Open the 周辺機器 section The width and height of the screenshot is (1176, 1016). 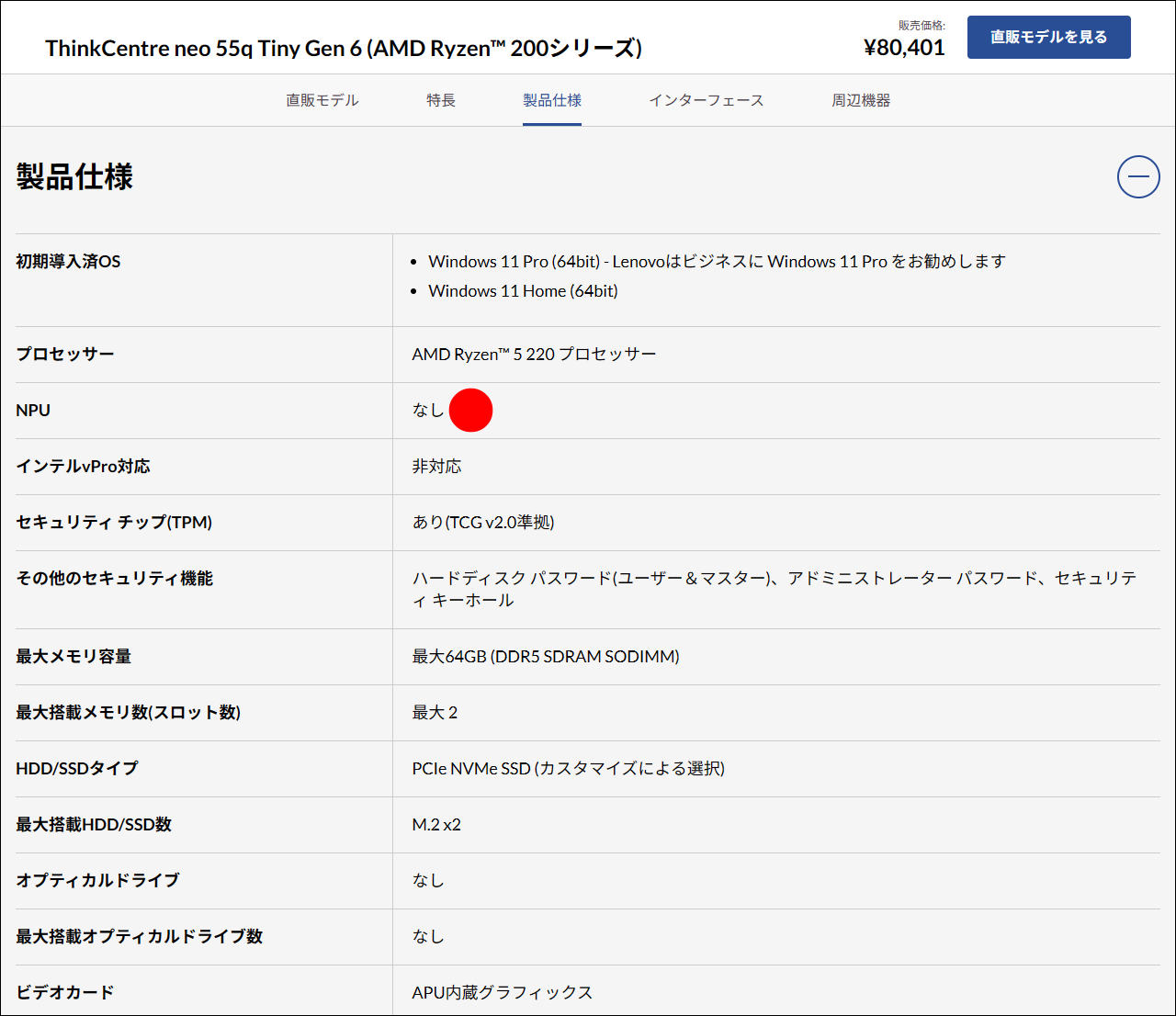861,100
